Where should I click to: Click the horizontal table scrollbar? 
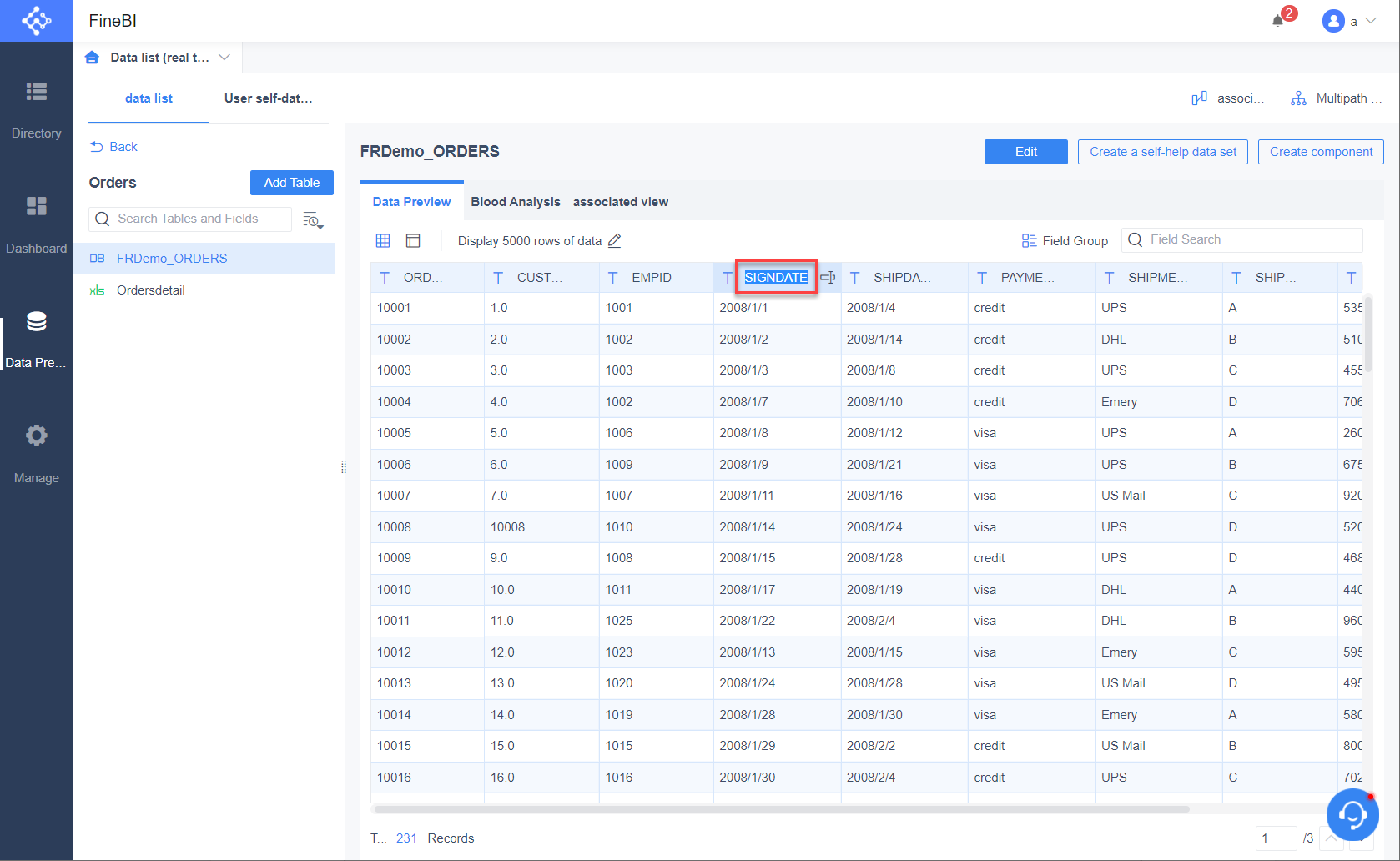click(x=782, y=809)
